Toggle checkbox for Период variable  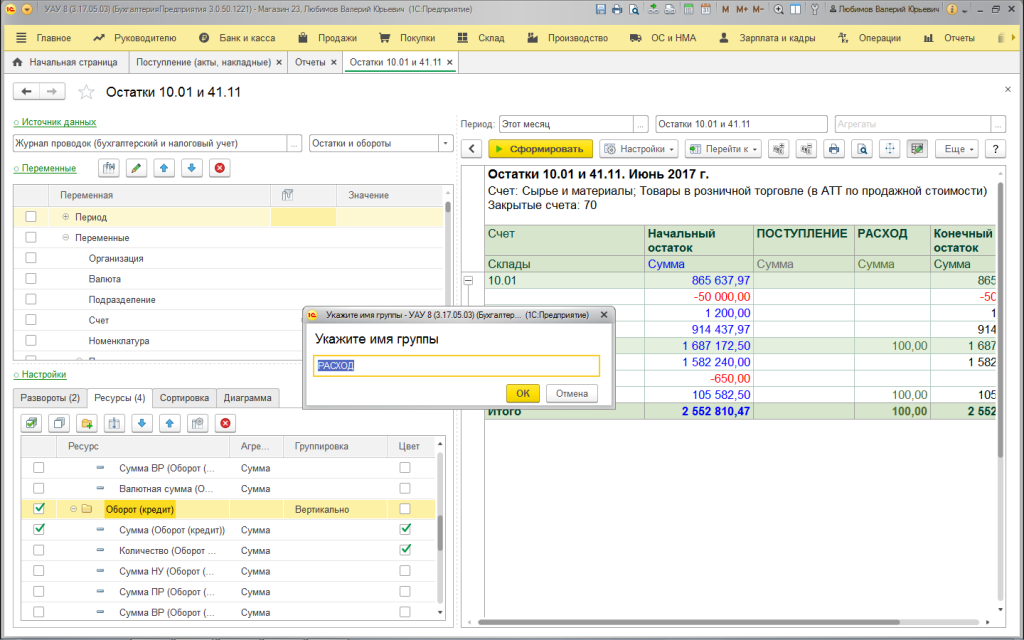(x=31, y=217)
